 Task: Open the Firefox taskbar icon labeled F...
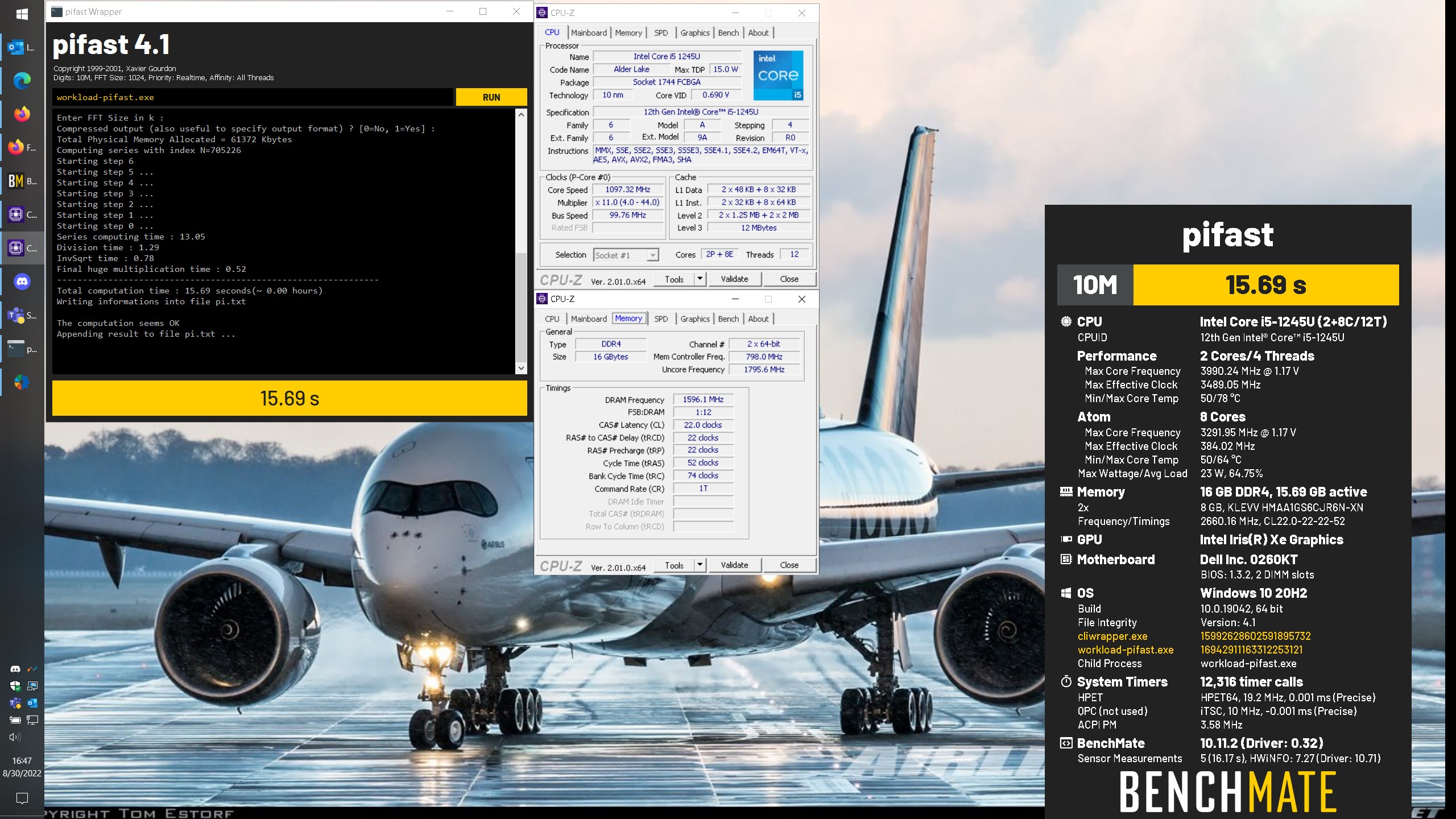tap(22, 147)
